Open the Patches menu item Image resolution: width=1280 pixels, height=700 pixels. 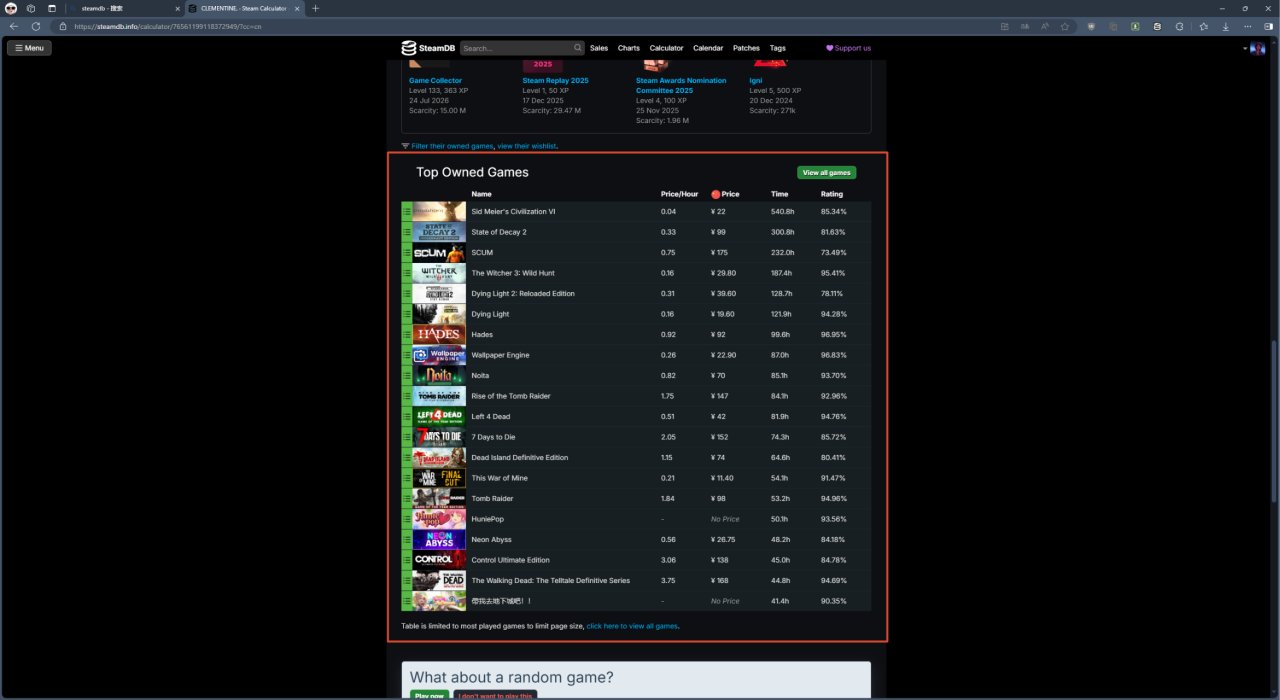pos(746,48)
